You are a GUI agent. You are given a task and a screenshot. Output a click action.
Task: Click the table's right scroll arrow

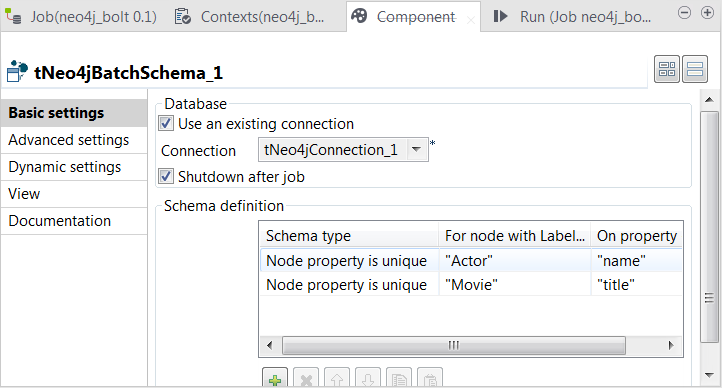pos(671,345)
